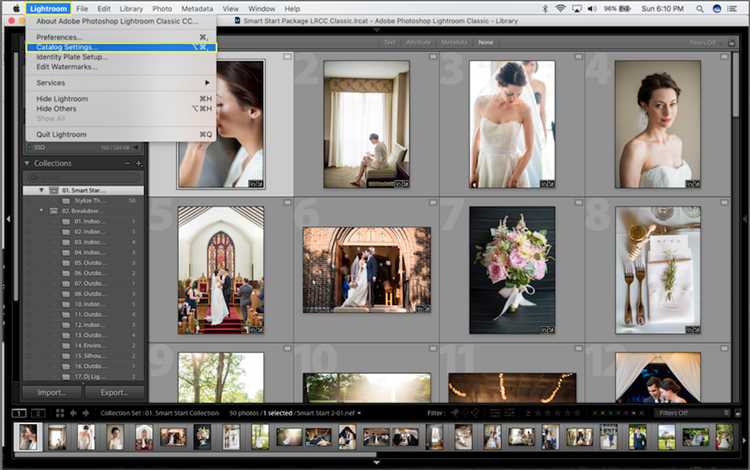The image size is (750, 470).
Task: Click the Wi-Fi status icon
Action: tap(561, 9)
